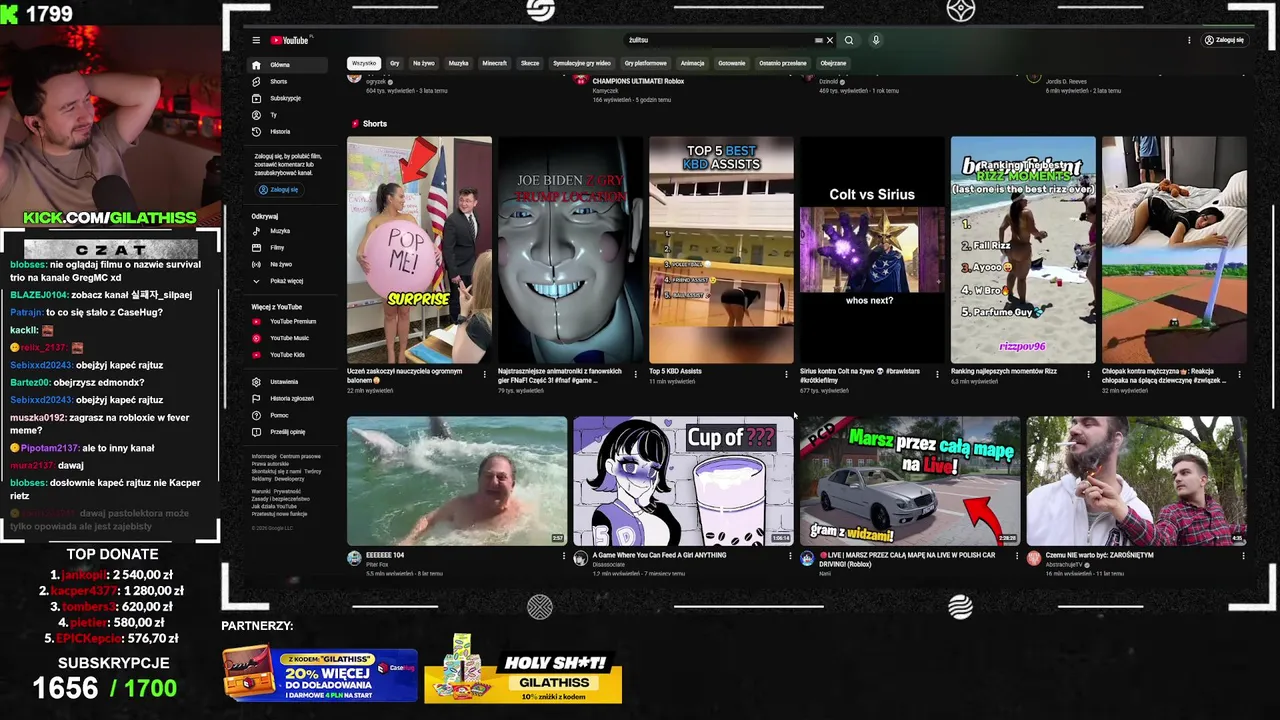Open Historia zgłoszeń in the sidebar

(287, 398)
